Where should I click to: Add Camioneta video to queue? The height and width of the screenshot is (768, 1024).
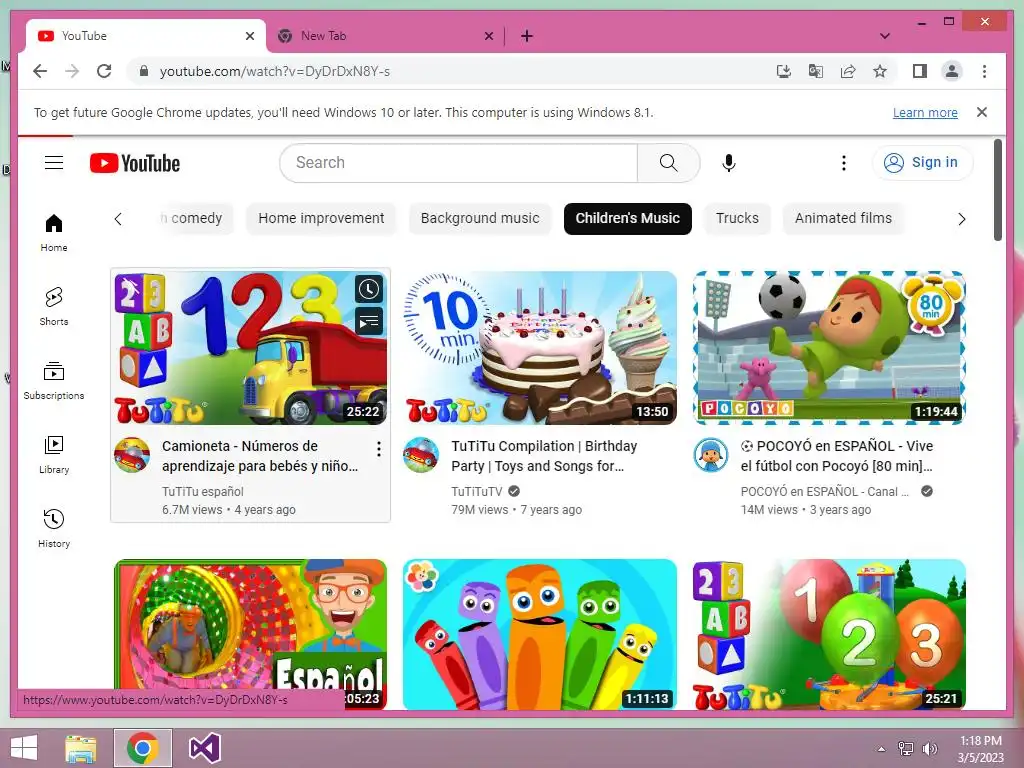click(369, 321)
